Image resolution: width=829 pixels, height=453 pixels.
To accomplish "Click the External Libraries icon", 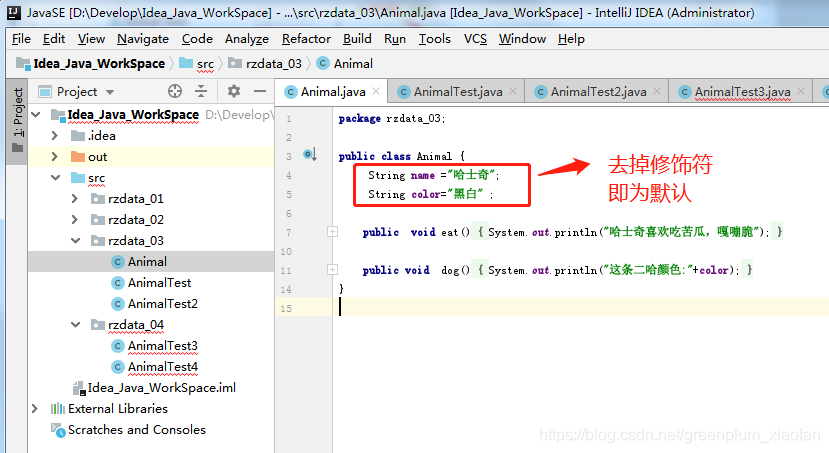I will [58, 409].
